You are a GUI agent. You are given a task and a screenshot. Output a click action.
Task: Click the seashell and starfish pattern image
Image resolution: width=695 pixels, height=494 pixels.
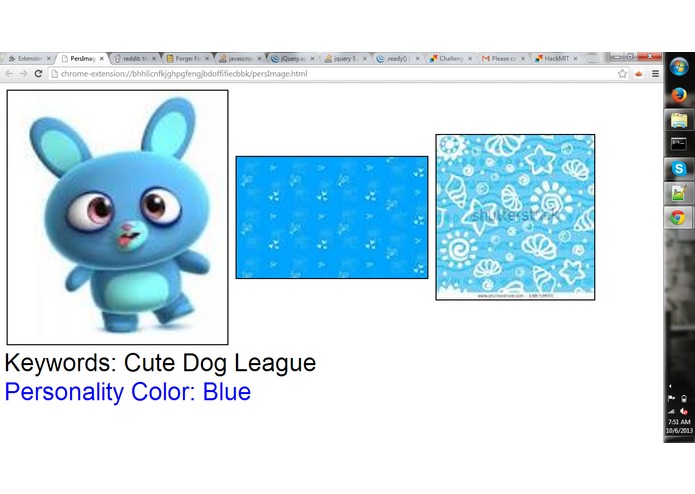click(515, 217)
